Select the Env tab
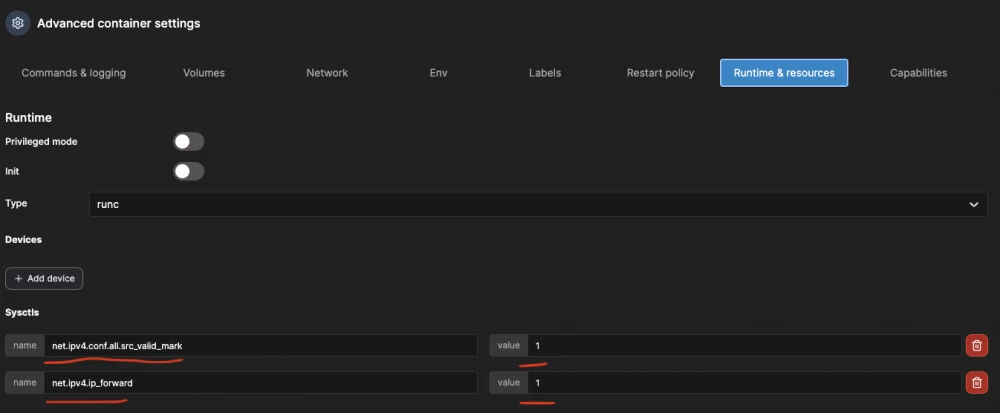 point(438,73)
